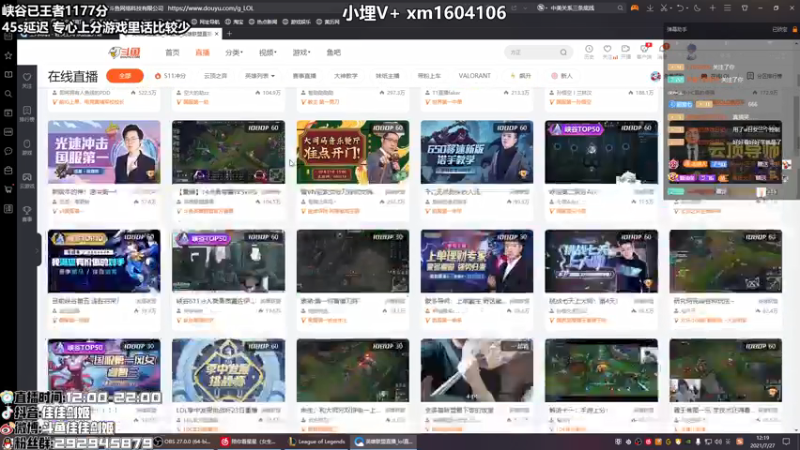Open the 掌中发现 挑战师 stream thumbnail
This screenshot has height=450, width=800.
coord(228,370)
